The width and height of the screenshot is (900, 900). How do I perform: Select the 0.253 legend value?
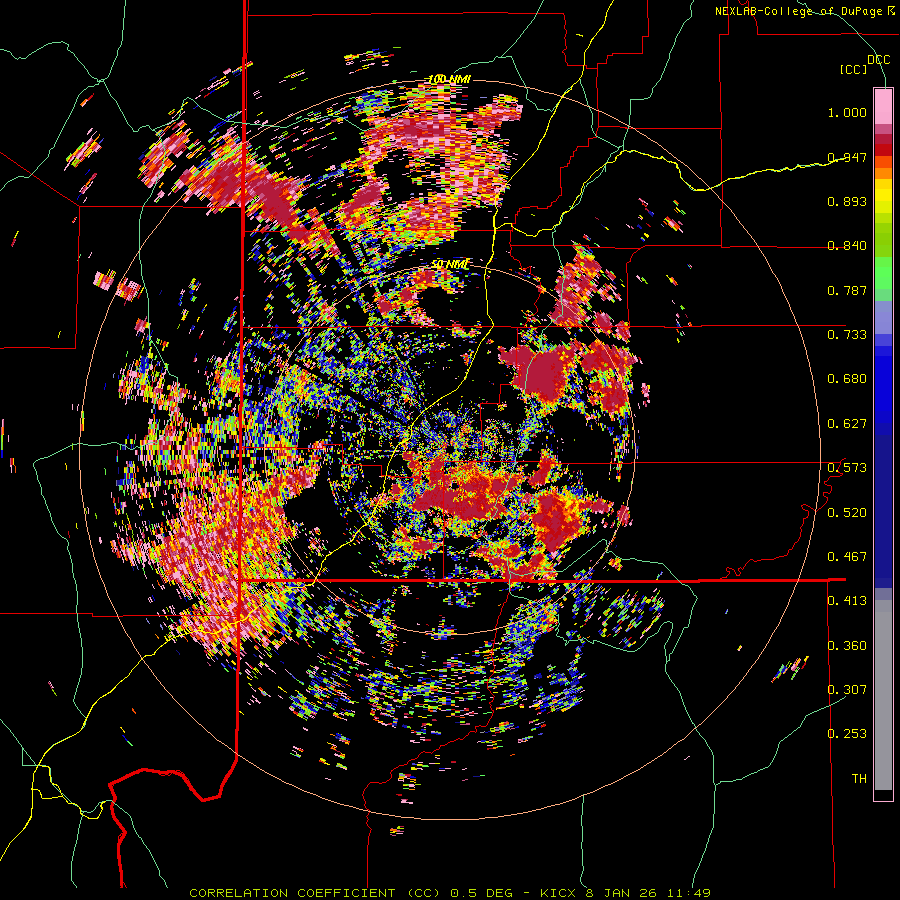pos(847,734)
